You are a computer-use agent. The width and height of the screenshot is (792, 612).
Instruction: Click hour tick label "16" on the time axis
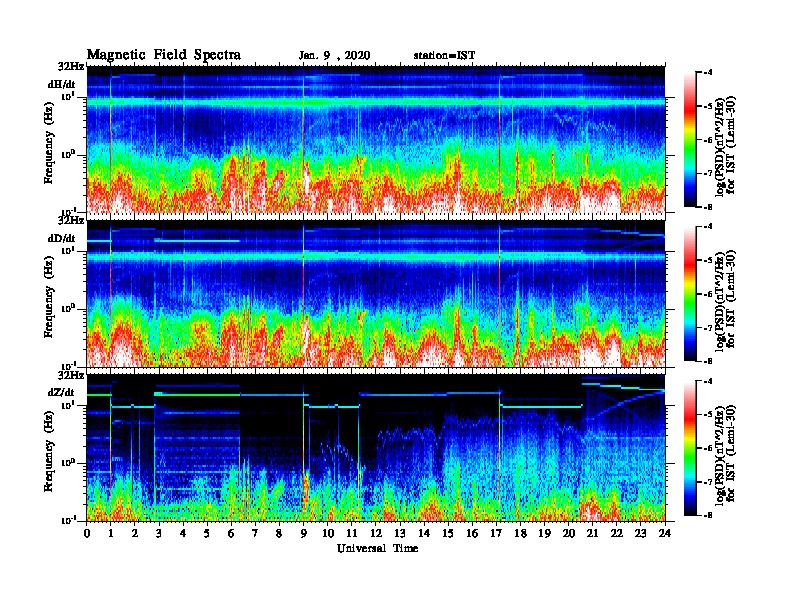pos(472,533)
